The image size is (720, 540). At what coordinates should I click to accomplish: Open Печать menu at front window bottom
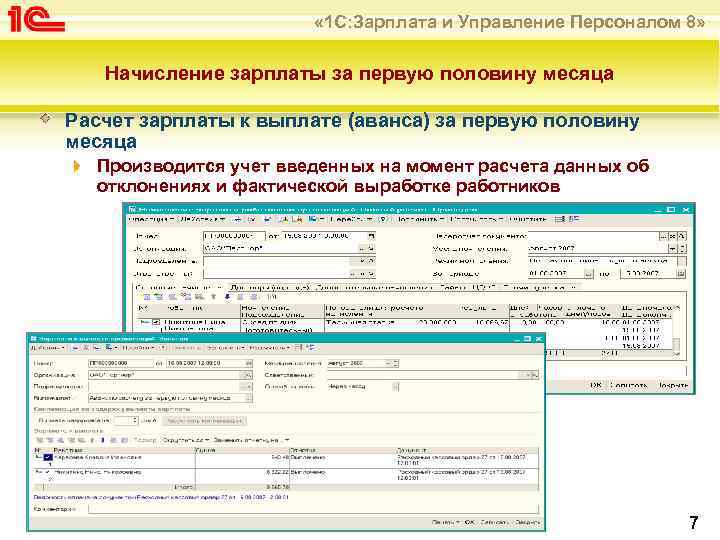coord(445,523)
